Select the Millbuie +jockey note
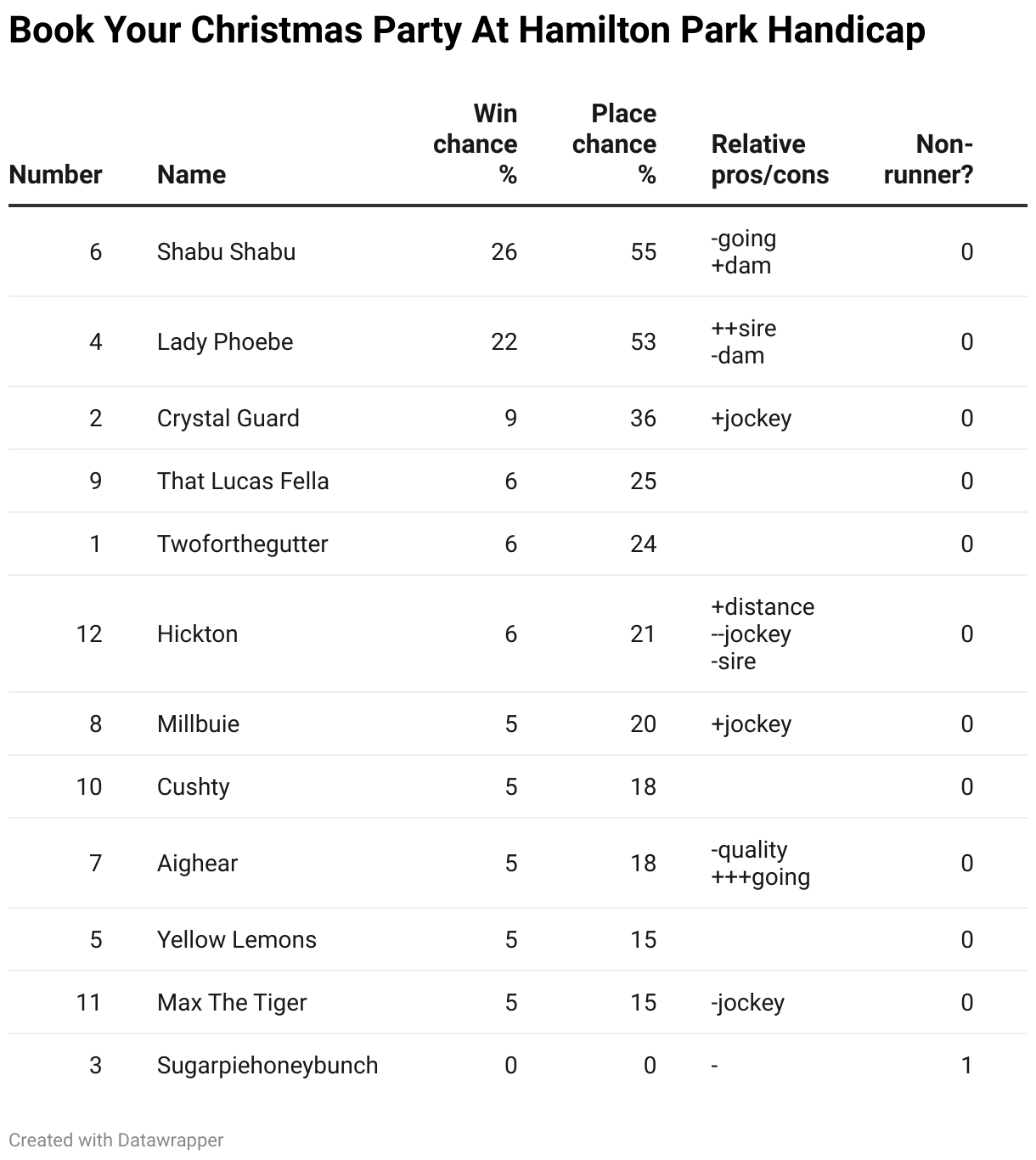This screenshot has width=1036, height=1160. click(x=751, y=724)
